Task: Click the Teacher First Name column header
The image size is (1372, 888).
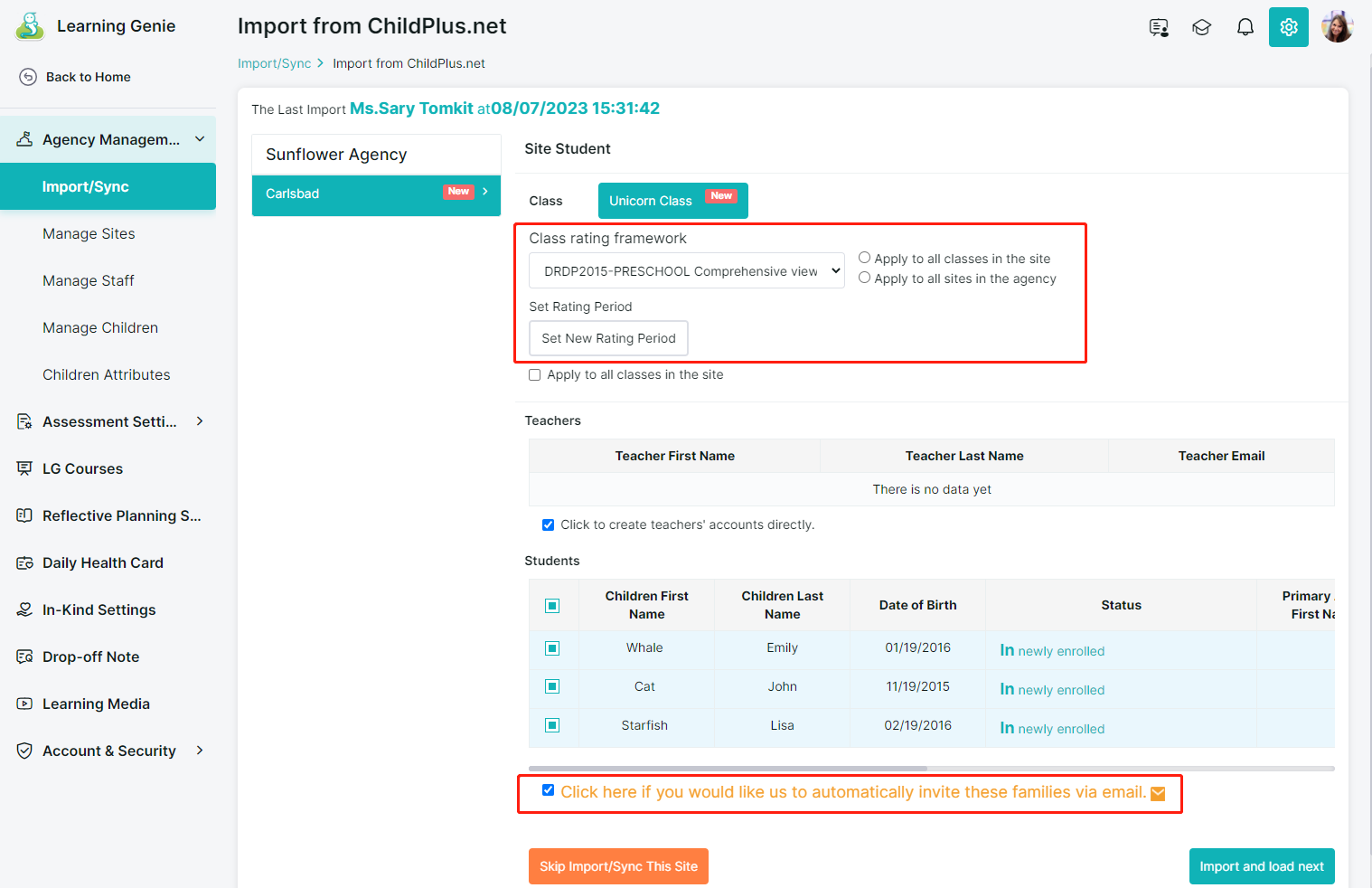Action: tap(674, 456)
